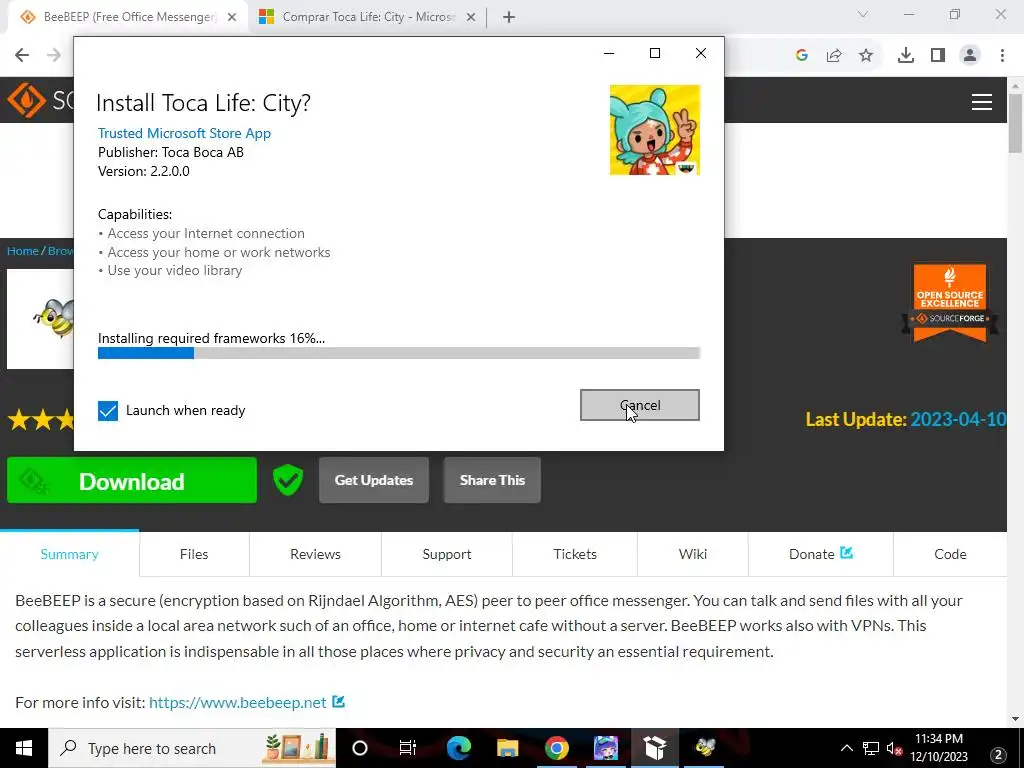Open the purple character app in taskbar
The image size is (1024, 768).
coord(605,748)
